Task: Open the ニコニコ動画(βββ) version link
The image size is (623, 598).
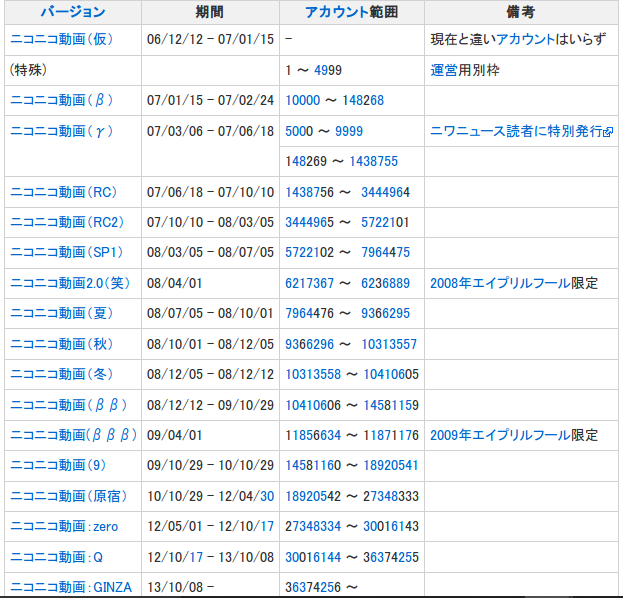Action: tap(74, 435)
